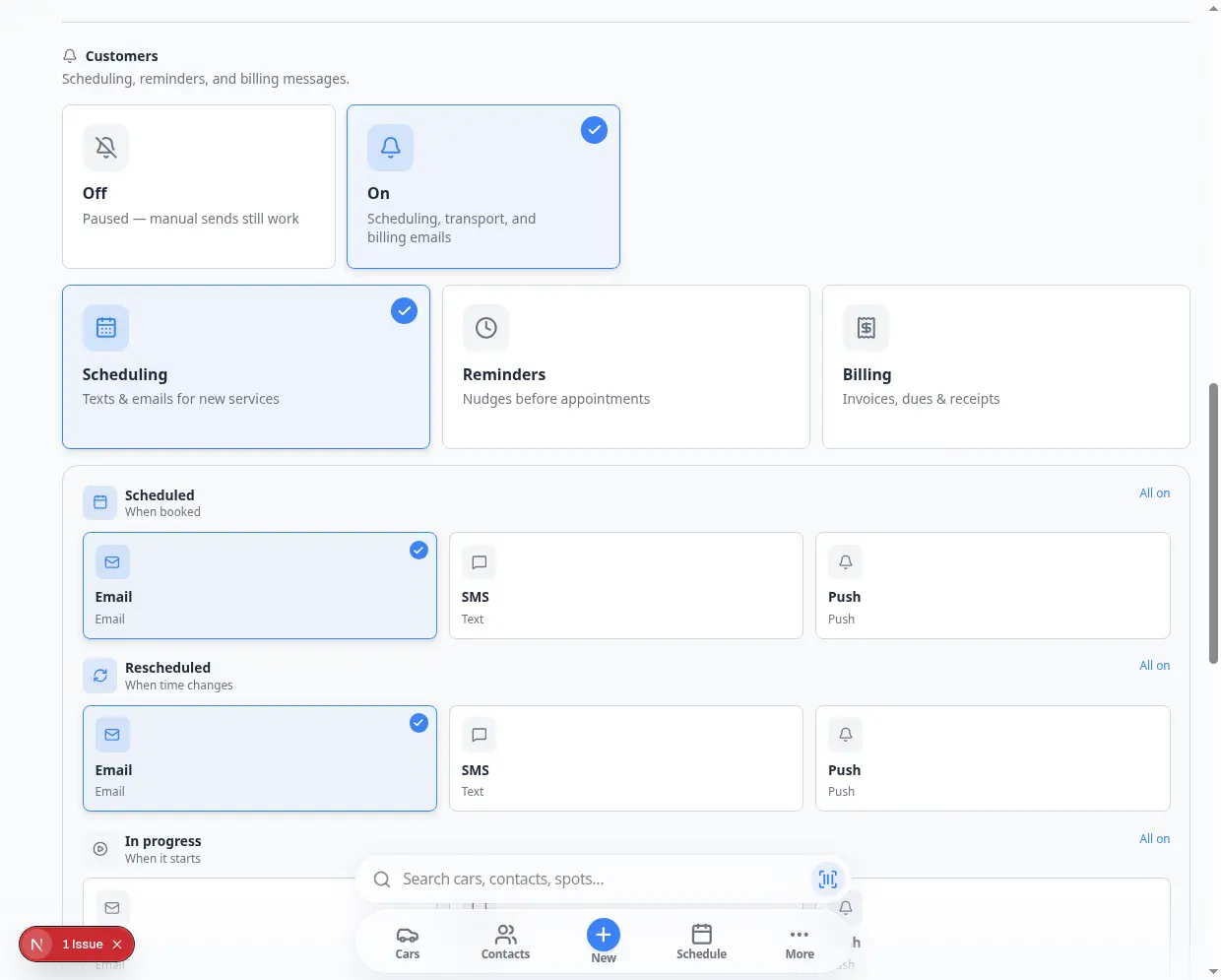1221x980 pixels.
Task: Focus the search cars, contacts, spots field
Action: point(601,880)
